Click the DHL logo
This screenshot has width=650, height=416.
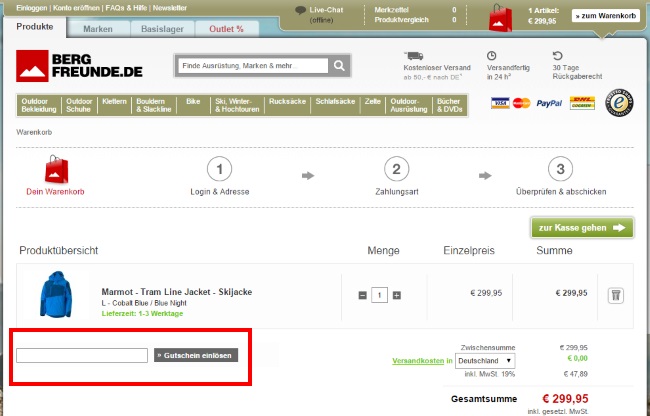coord(582,103)
